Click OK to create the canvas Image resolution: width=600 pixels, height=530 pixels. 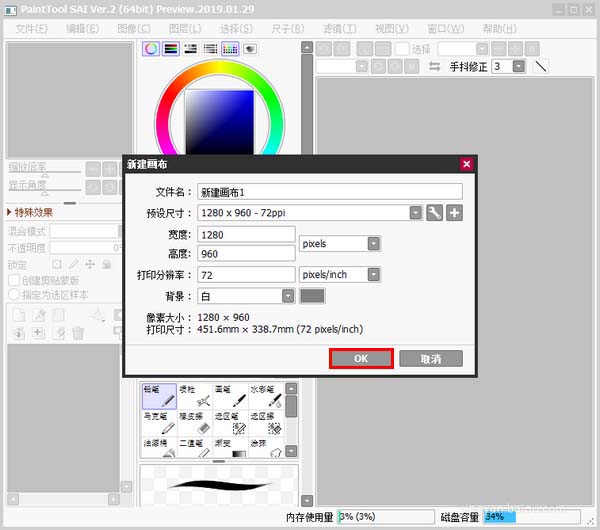click(x=361, y=359)
